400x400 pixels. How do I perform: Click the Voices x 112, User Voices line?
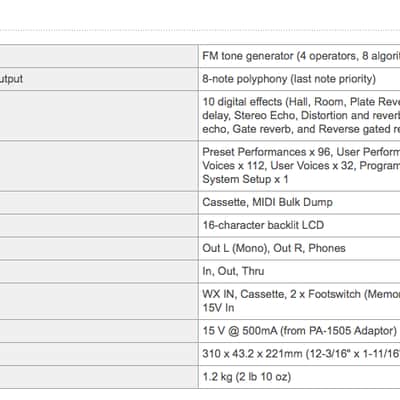point(301,166)
